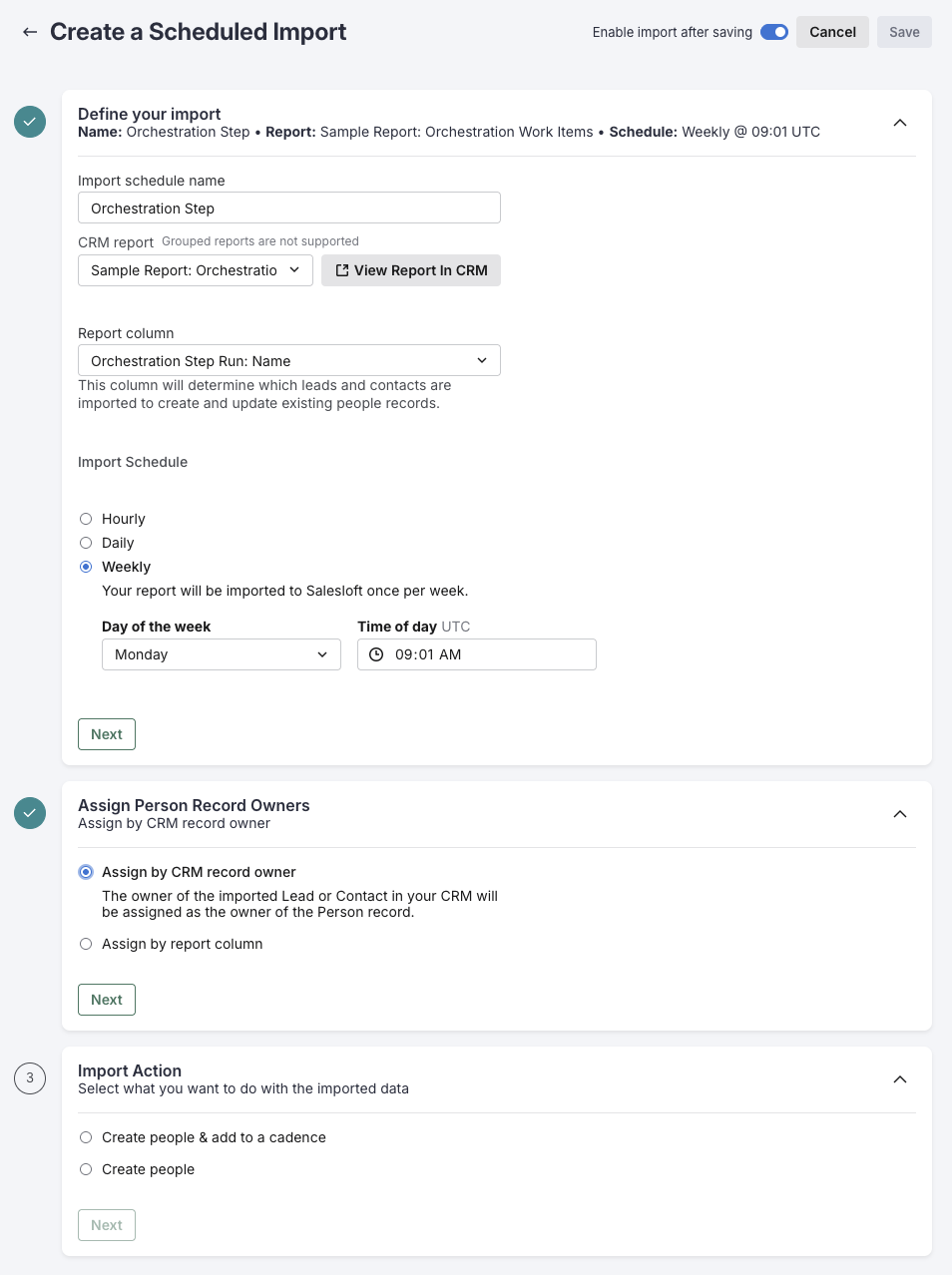The image size is (952, 1275).
Task: Collapse the Define your import section chevron
Action: pyautogui.click(x=900, y=124)
